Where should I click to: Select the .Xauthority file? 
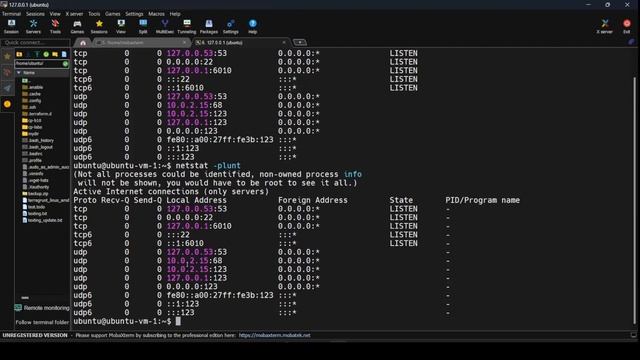(x=36, y=187)
